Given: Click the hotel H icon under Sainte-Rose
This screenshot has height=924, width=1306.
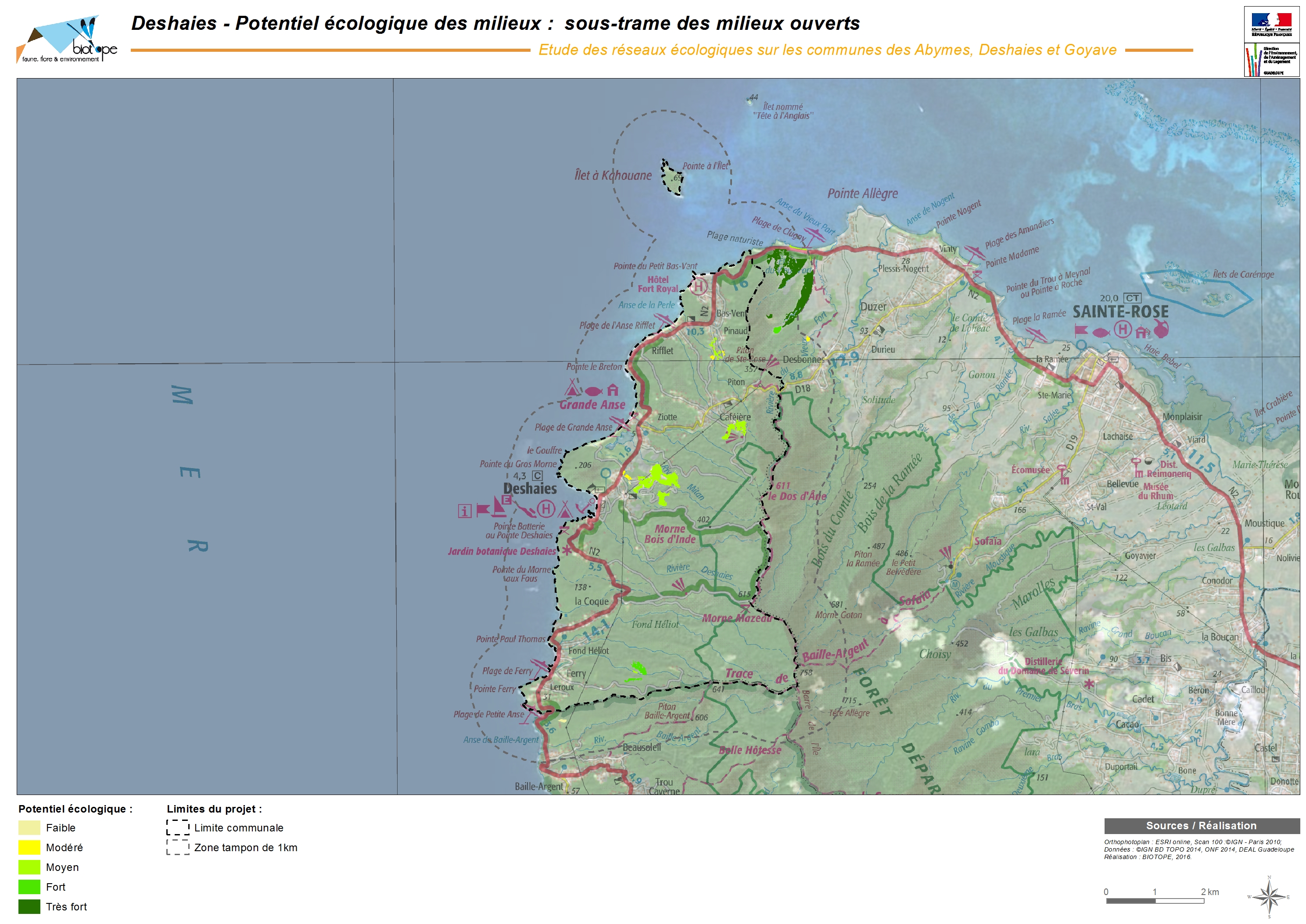Looking at the screenshot, I should pyautogui.click(x=1122, y=329).
